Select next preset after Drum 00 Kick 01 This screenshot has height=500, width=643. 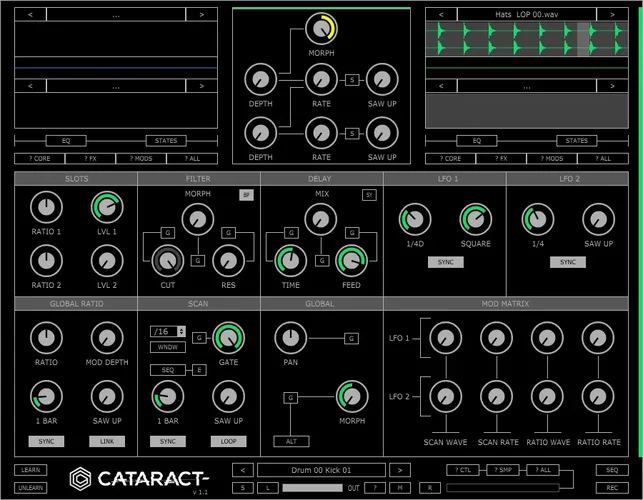(400, 470)
